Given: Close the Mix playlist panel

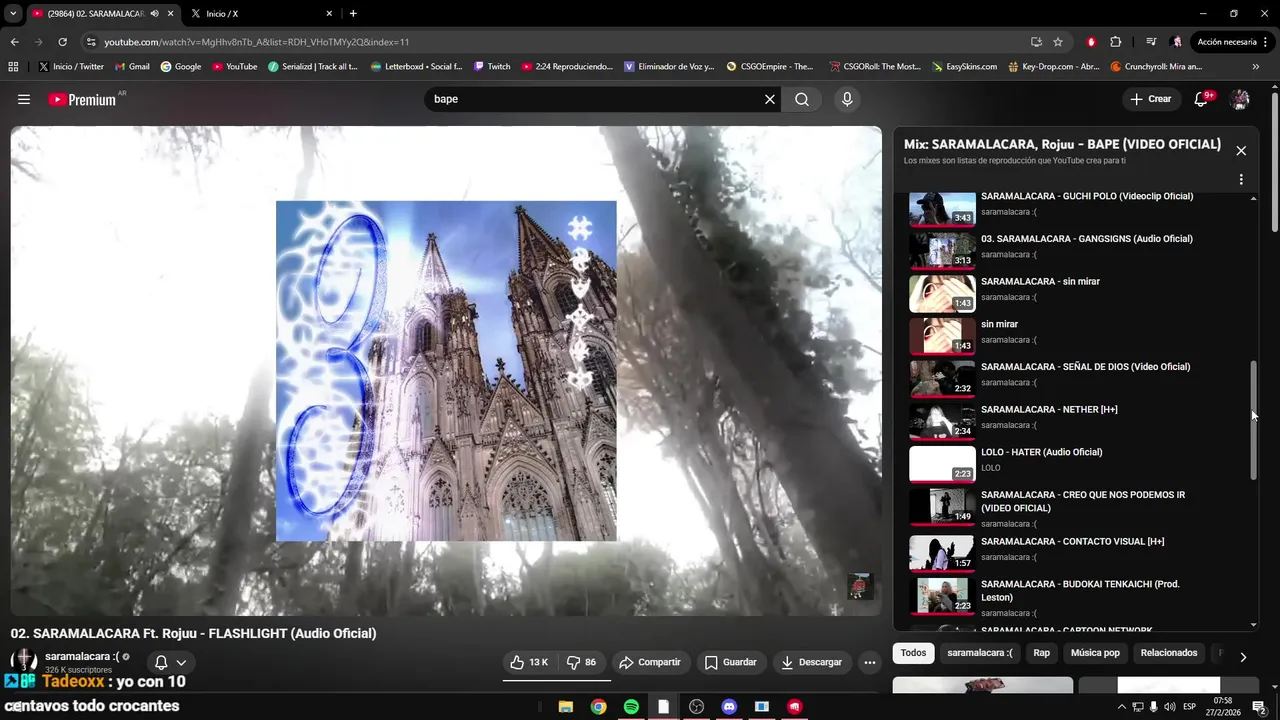Looking at the screenshot, I should coord(1241,151).
